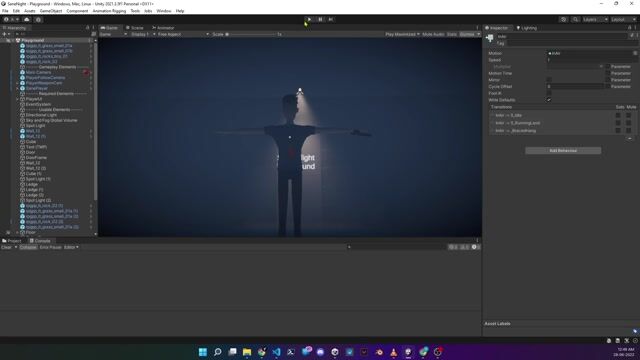Select Text (TMP) in Hierarchy
Screen dimensions: 640x360
click(x=36, y=147)
